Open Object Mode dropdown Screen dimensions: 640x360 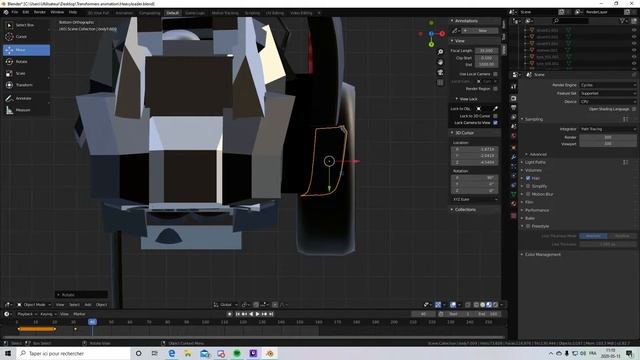coord(34,304)
